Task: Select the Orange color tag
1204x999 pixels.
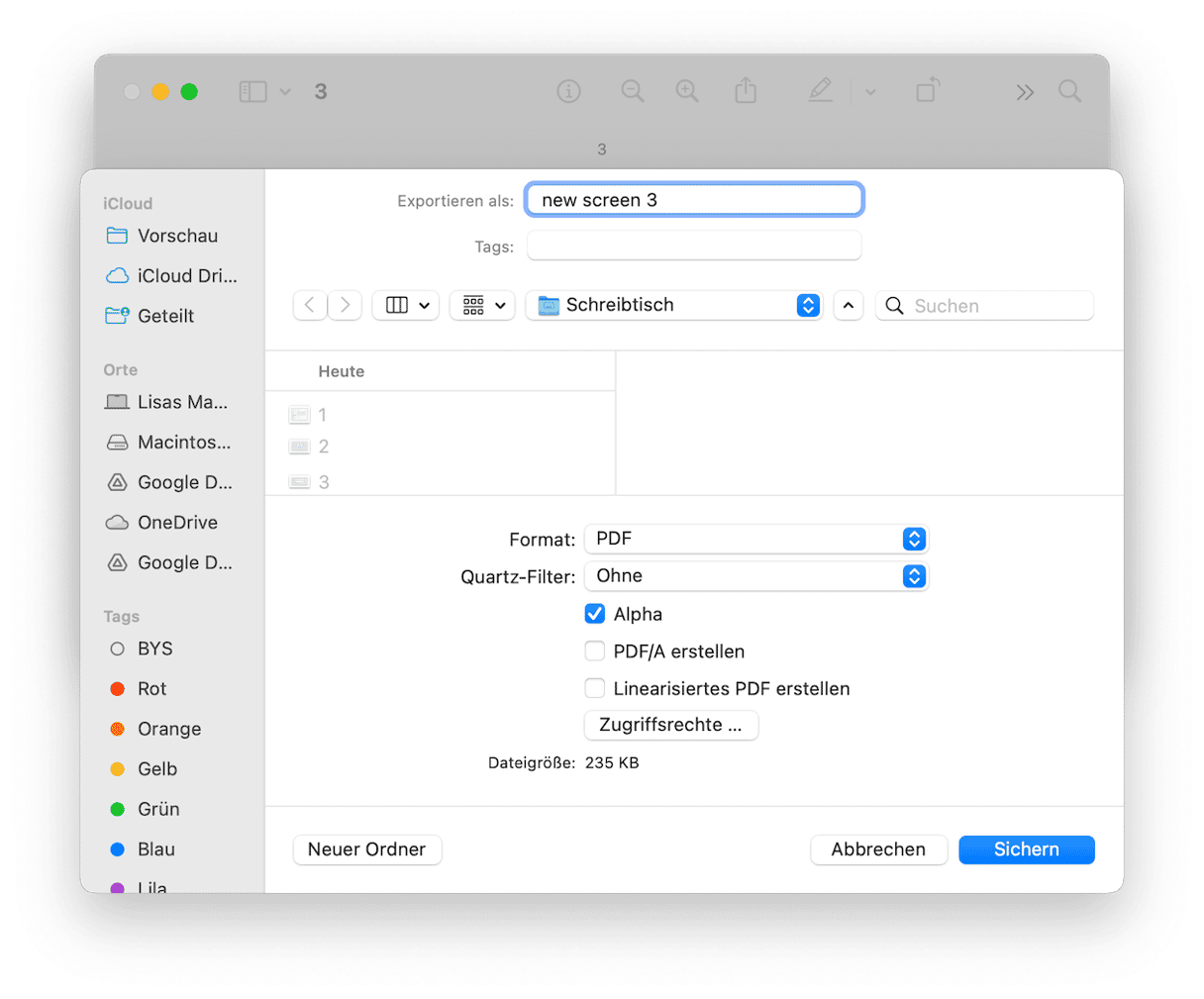Action: click(x=155, y=729)
